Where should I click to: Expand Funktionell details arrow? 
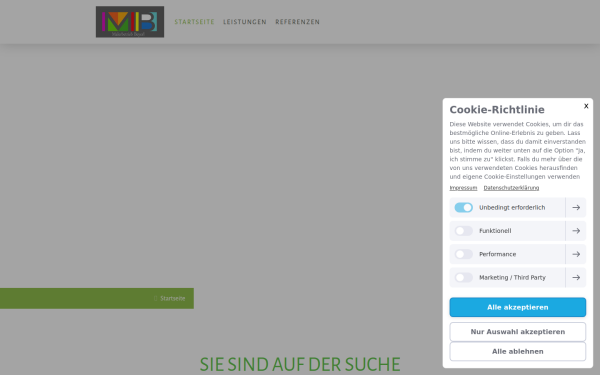[576, 231]
